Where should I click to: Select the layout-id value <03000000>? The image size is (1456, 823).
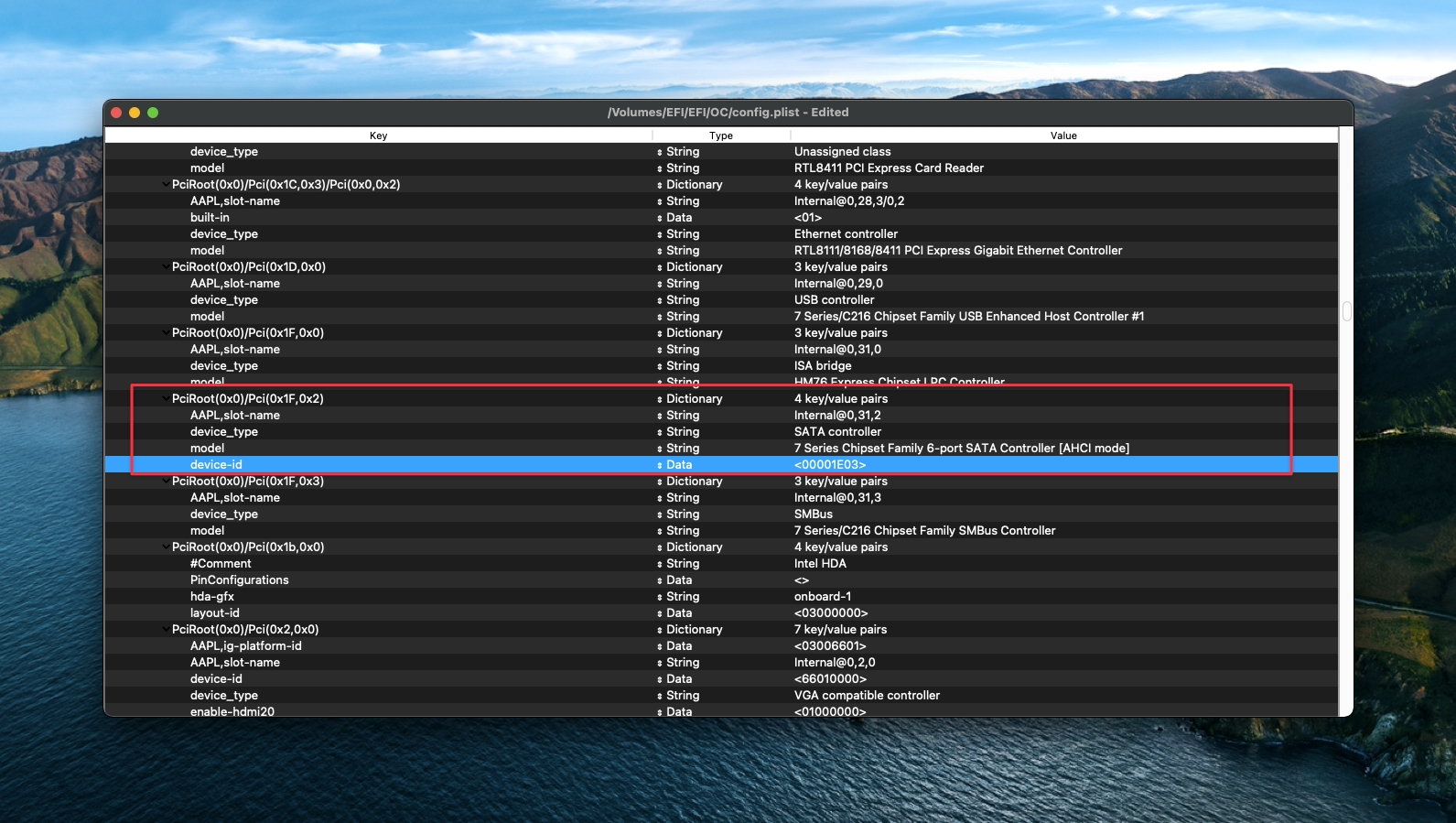831,613
